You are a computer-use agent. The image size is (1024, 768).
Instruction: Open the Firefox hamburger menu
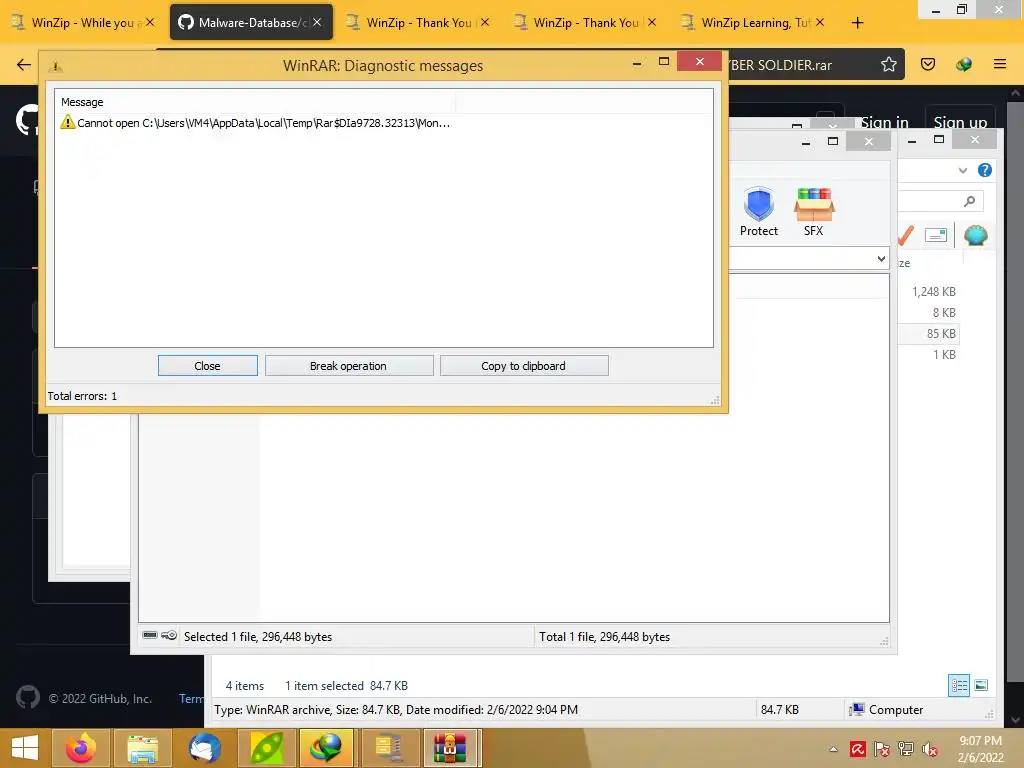coord(999,64)
